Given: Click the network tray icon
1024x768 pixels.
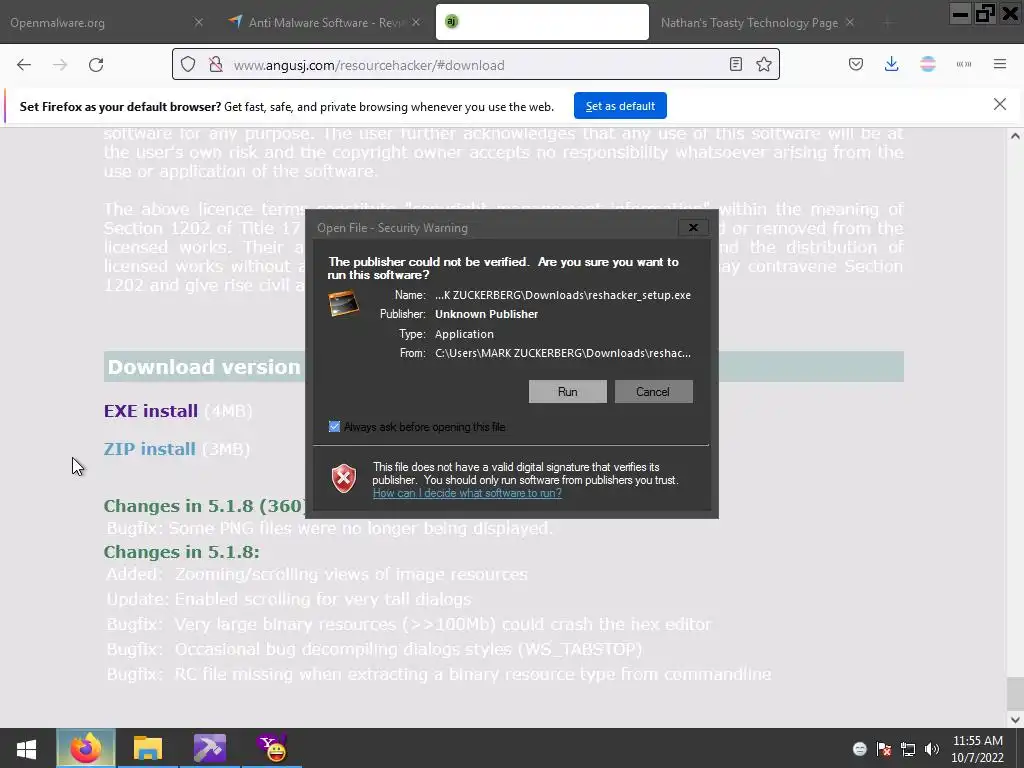Looking at the screenshot, I should pos(908,749).
